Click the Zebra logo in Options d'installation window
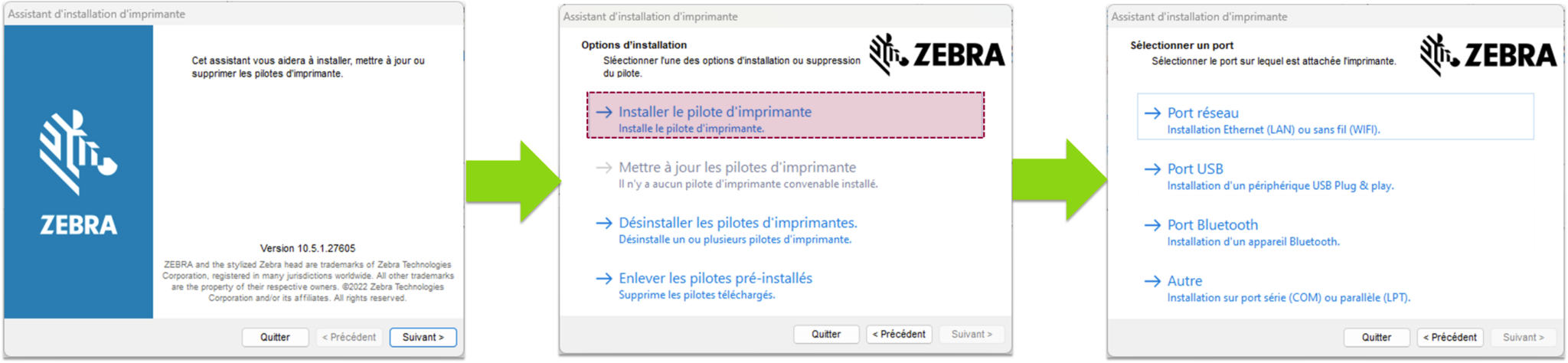This screenshot has height=363, width=1568. [x=936, y=54]
